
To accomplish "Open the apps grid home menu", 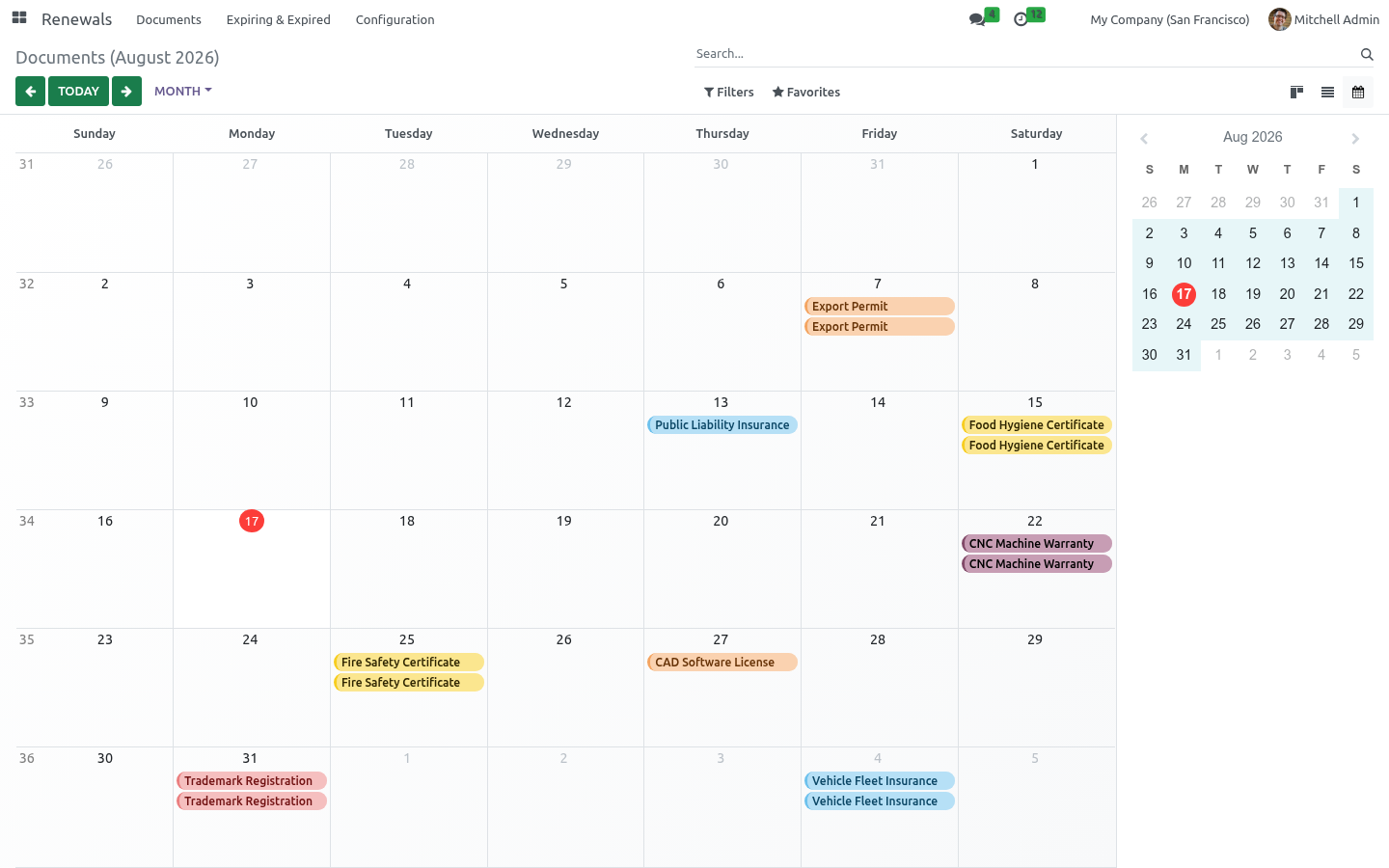I will (19, 18).
